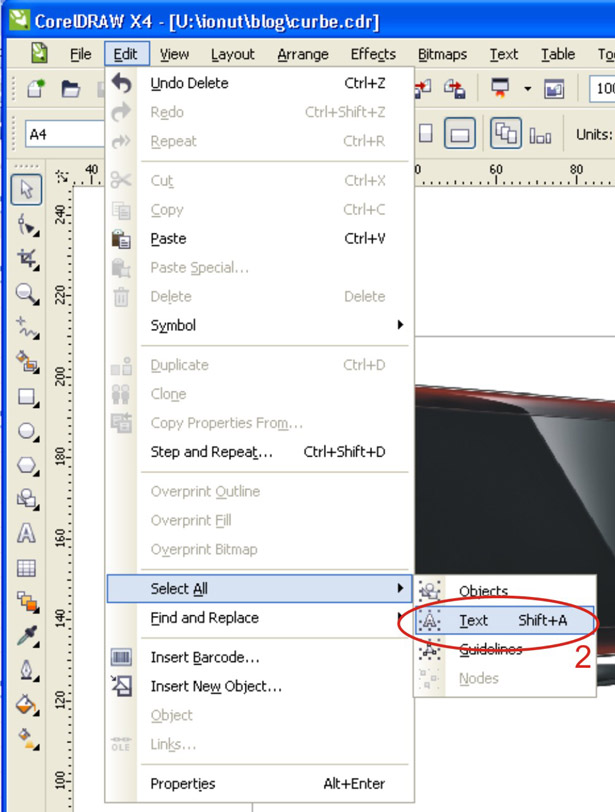Image resolution: width=615 pixels, height=812 pixels.
Task: Select the Interactive Fill tool
Action: [x=26, y=739]
